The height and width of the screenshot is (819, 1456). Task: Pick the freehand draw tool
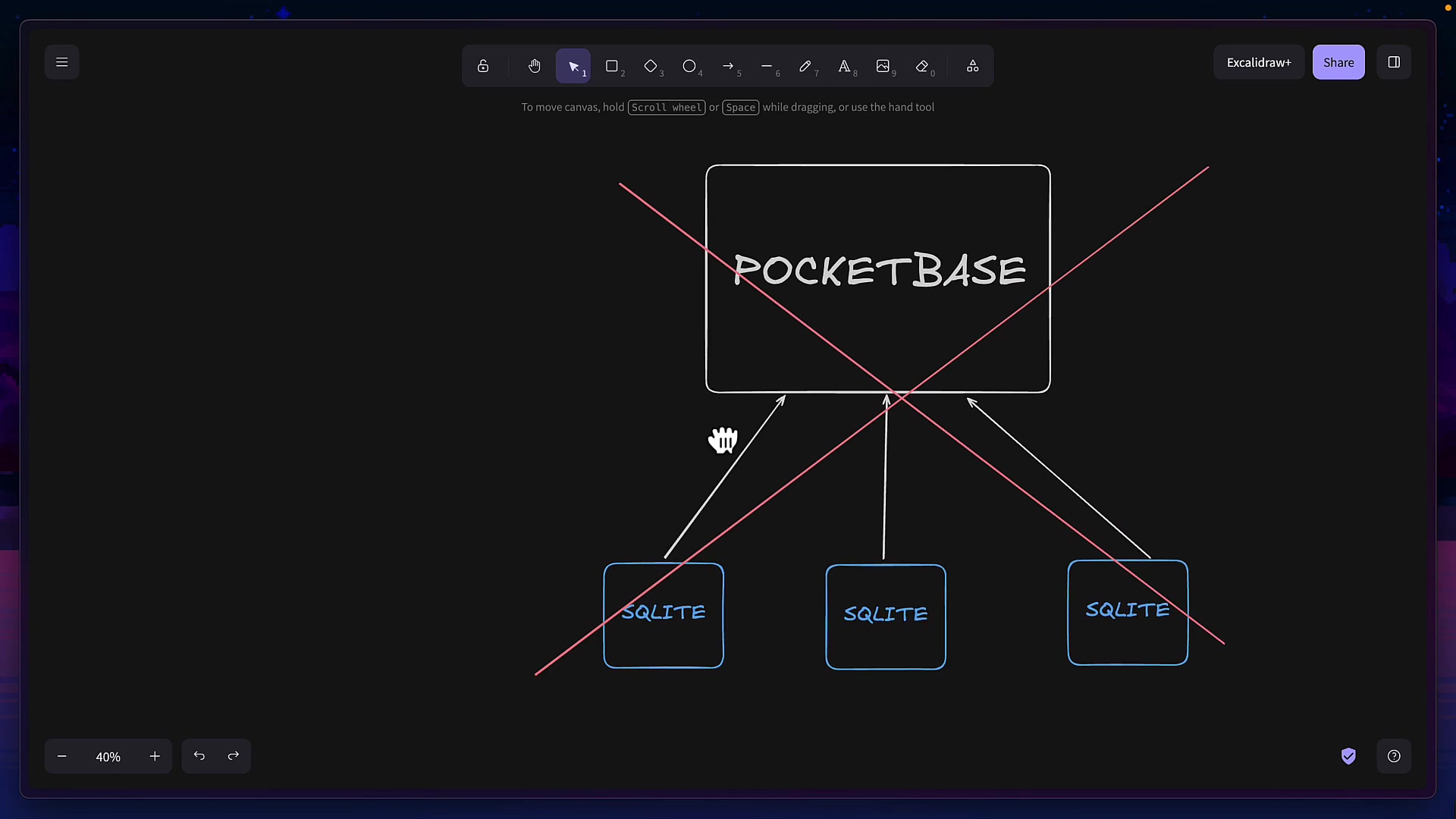806,66
